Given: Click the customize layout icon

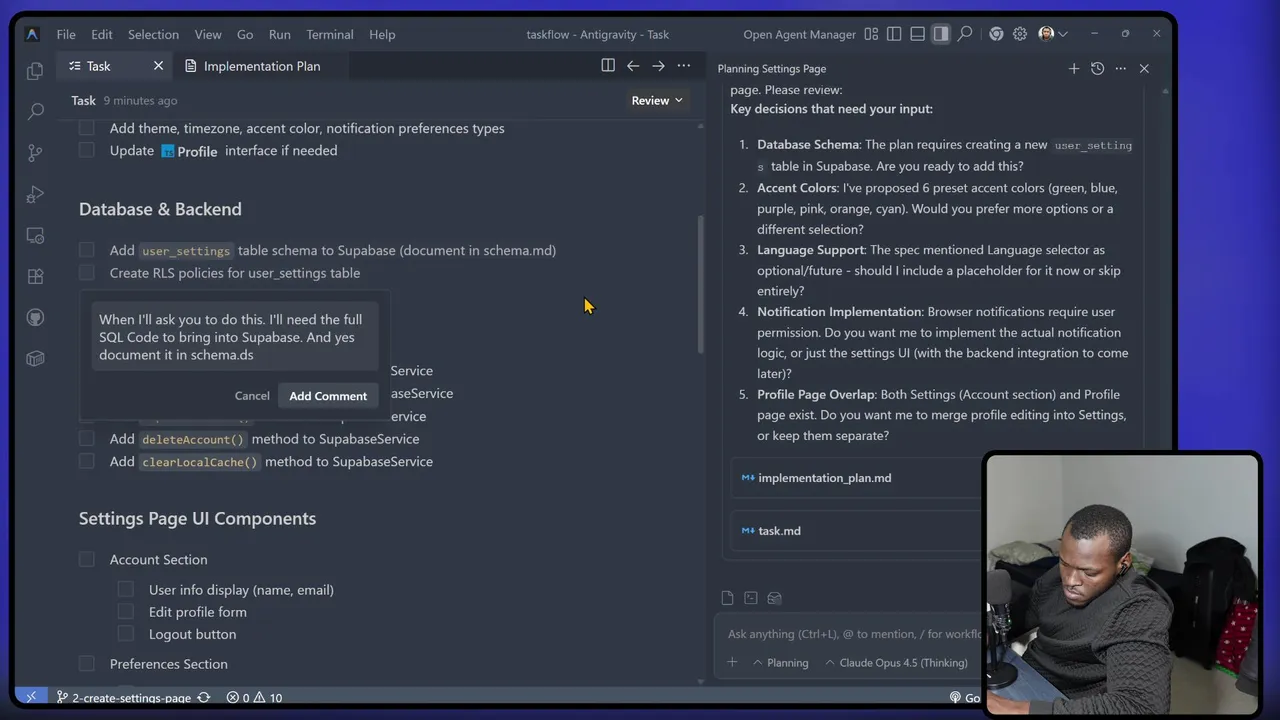Looking at the screenshot, I should (x=871, y=34).
